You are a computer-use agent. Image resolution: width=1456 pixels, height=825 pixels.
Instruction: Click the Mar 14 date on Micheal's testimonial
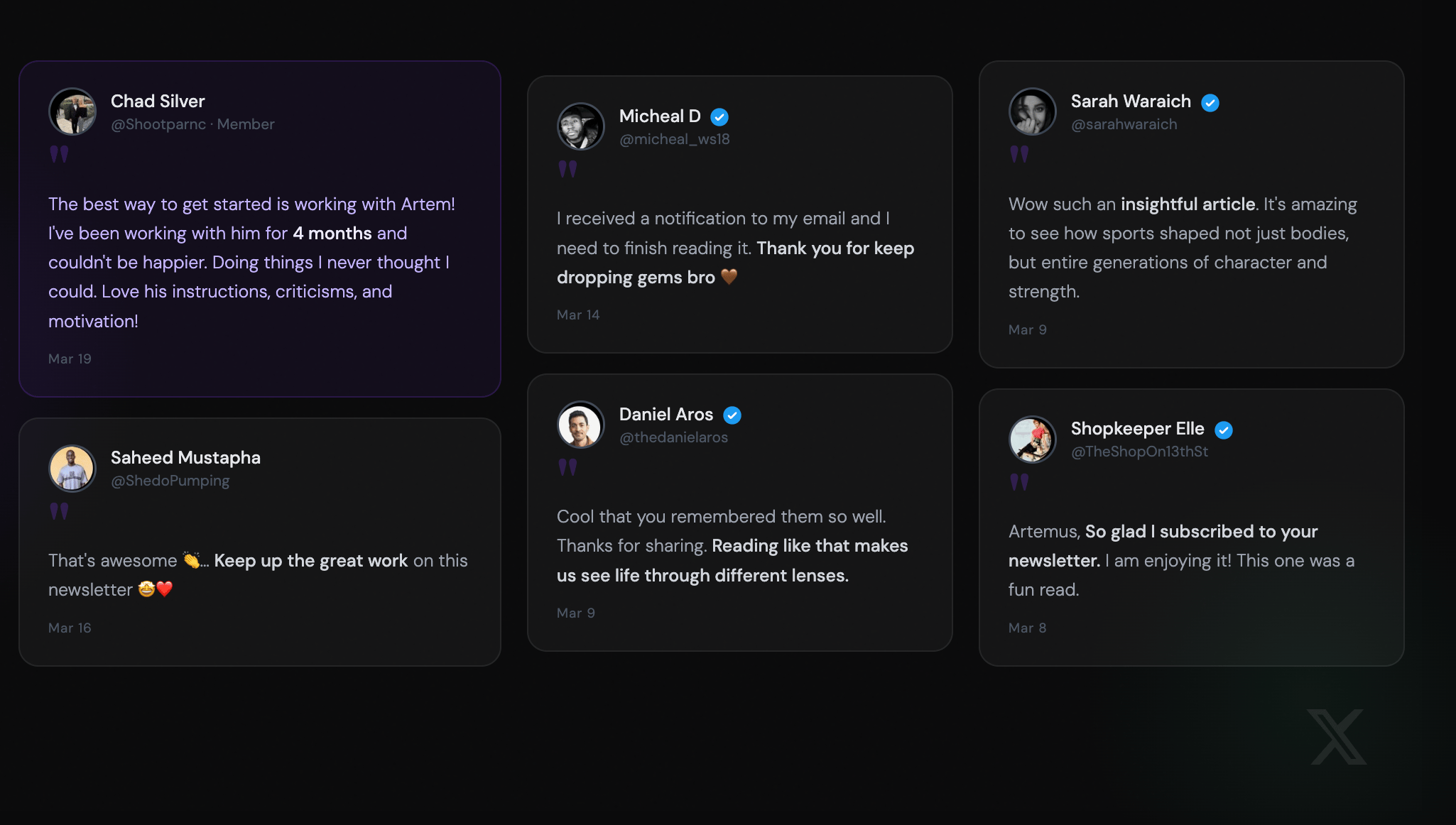click(x=578, y=315)
